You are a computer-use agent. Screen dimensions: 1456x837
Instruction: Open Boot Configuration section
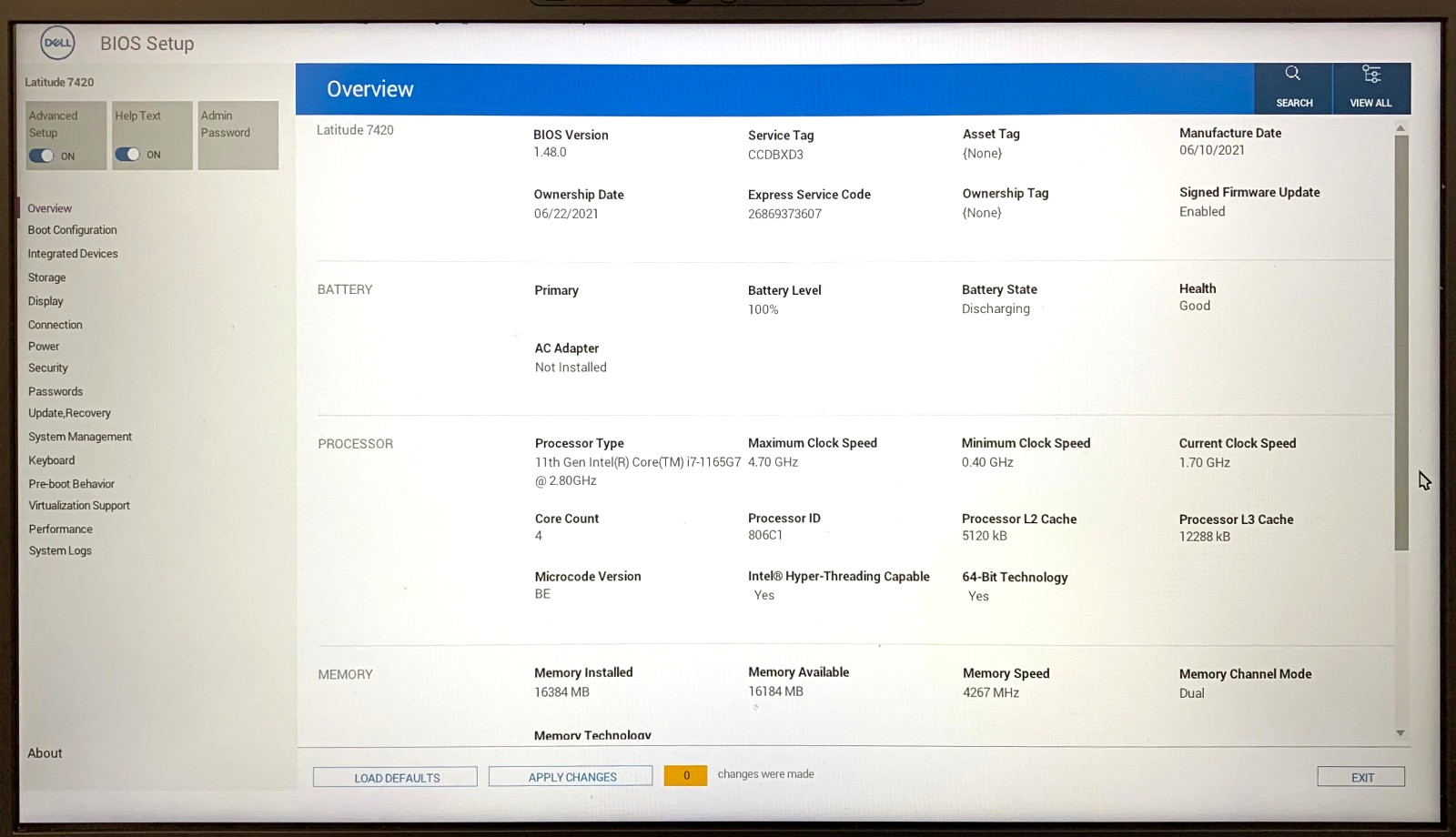(x=73, y=230)
